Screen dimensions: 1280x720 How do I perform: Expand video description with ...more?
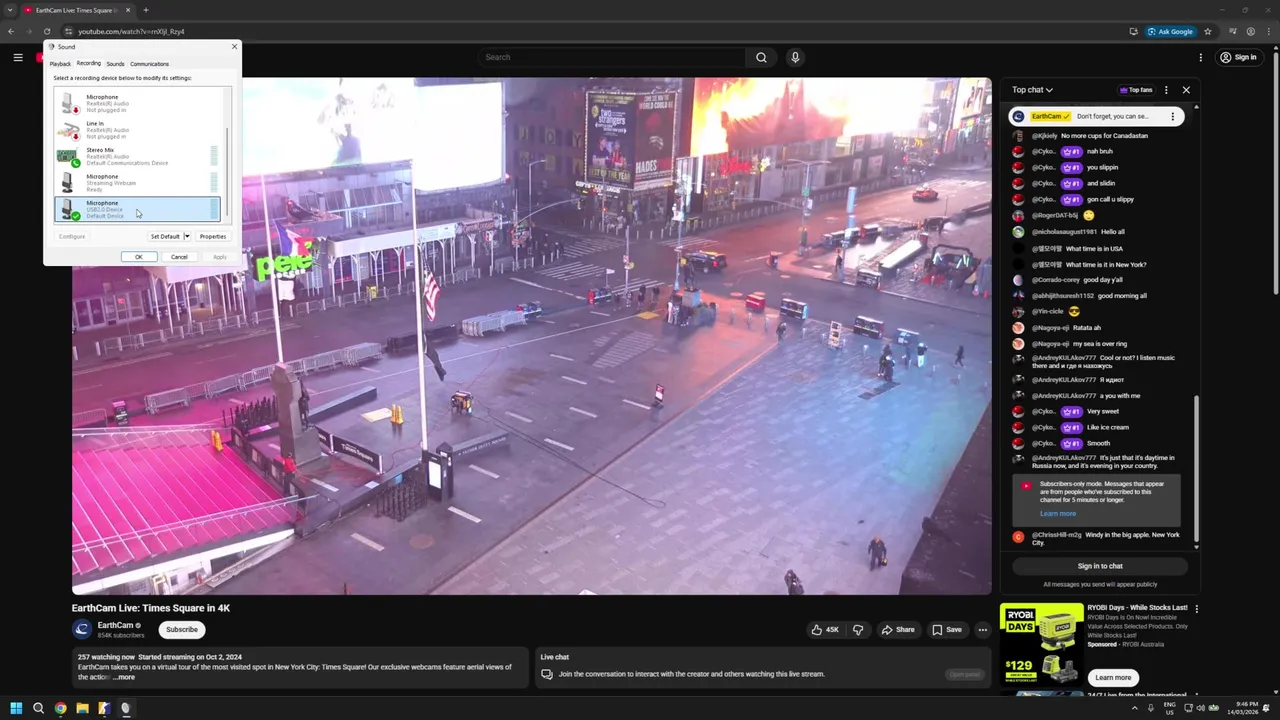123,677
